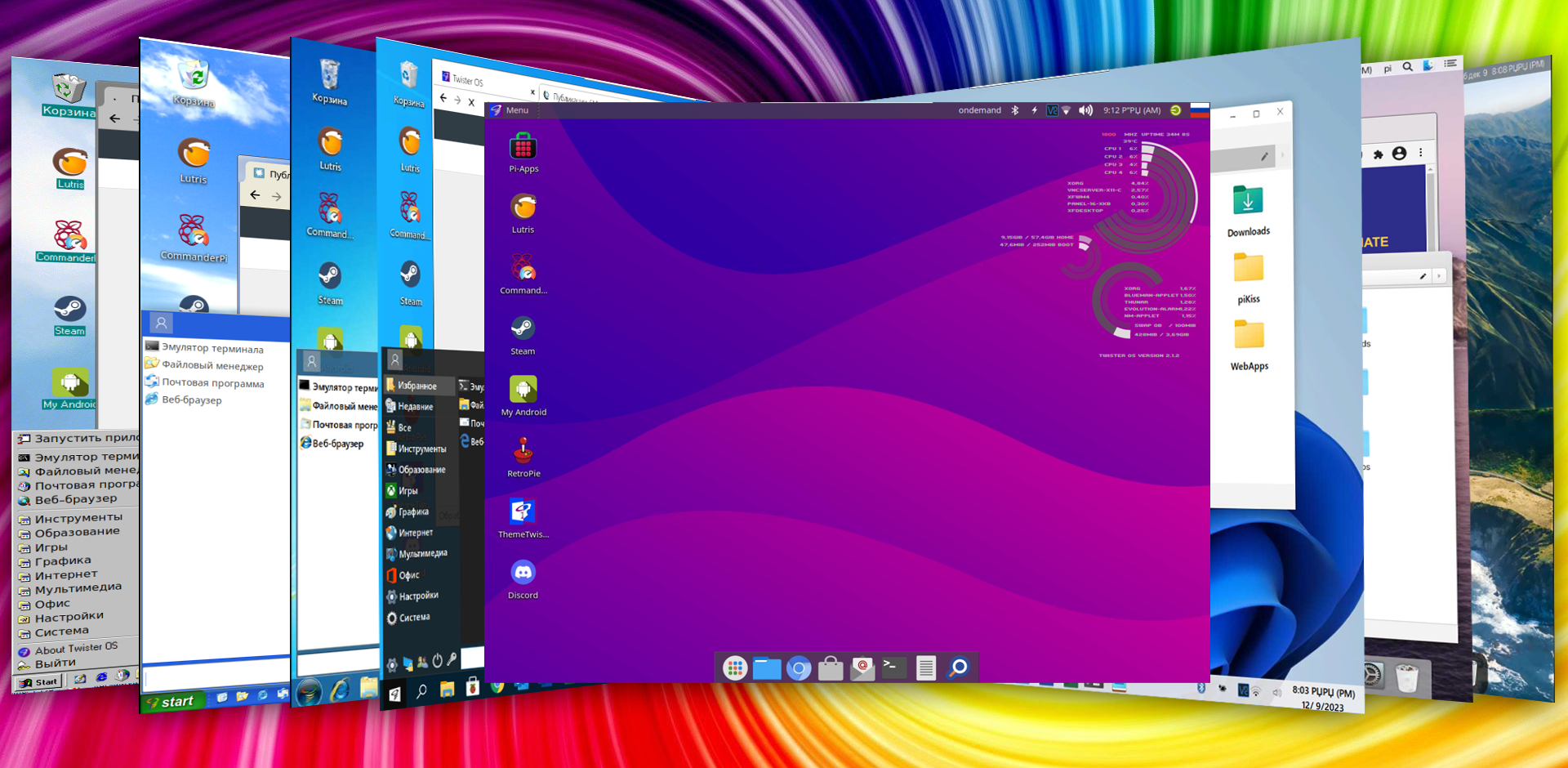The width and height of the screenshot is (1568, 768).
Task: Open the mail client from the dock
Action: coord(862,668)
